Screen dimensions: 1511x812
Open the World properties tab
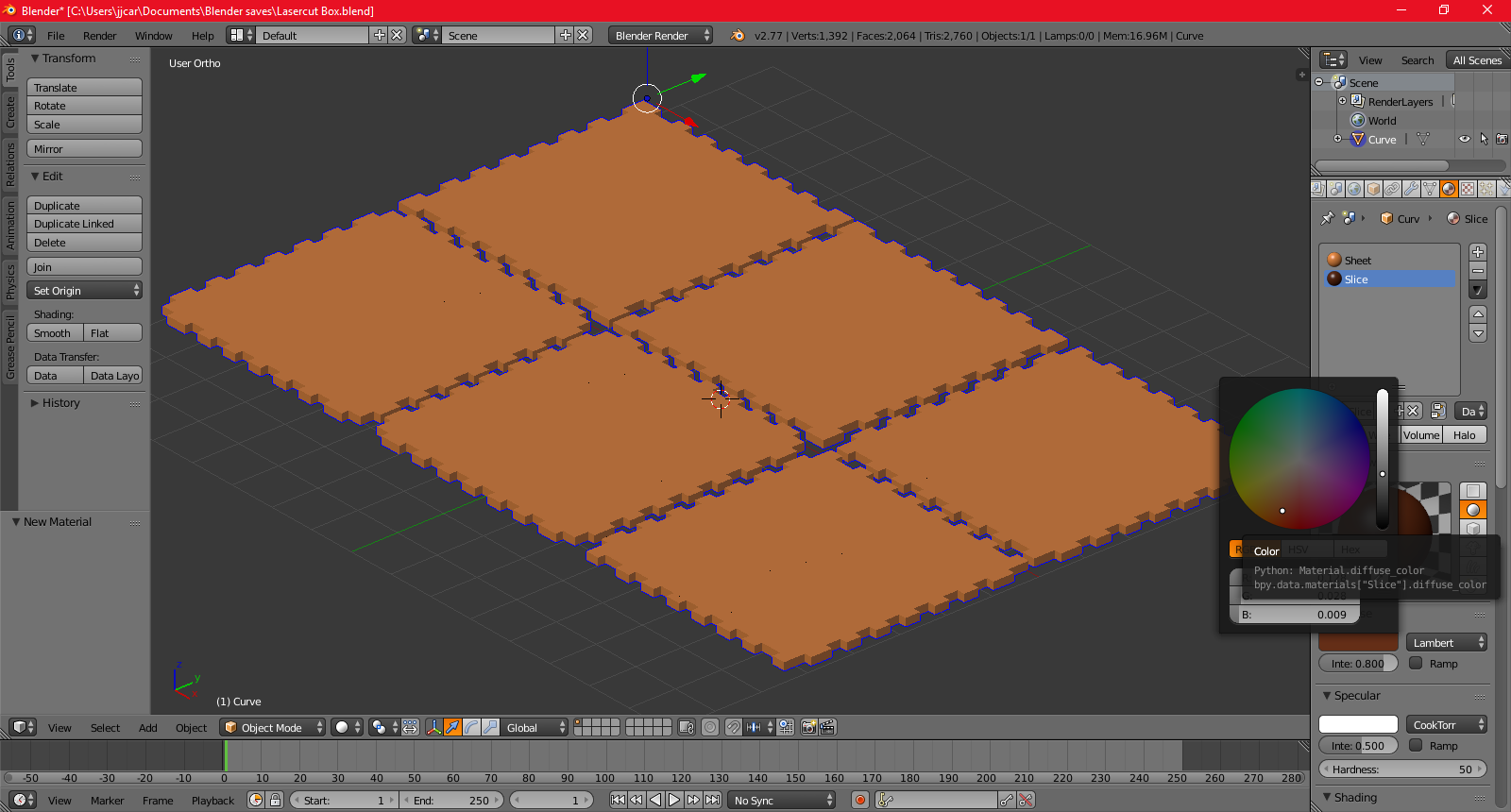(x=1355, y=189)
